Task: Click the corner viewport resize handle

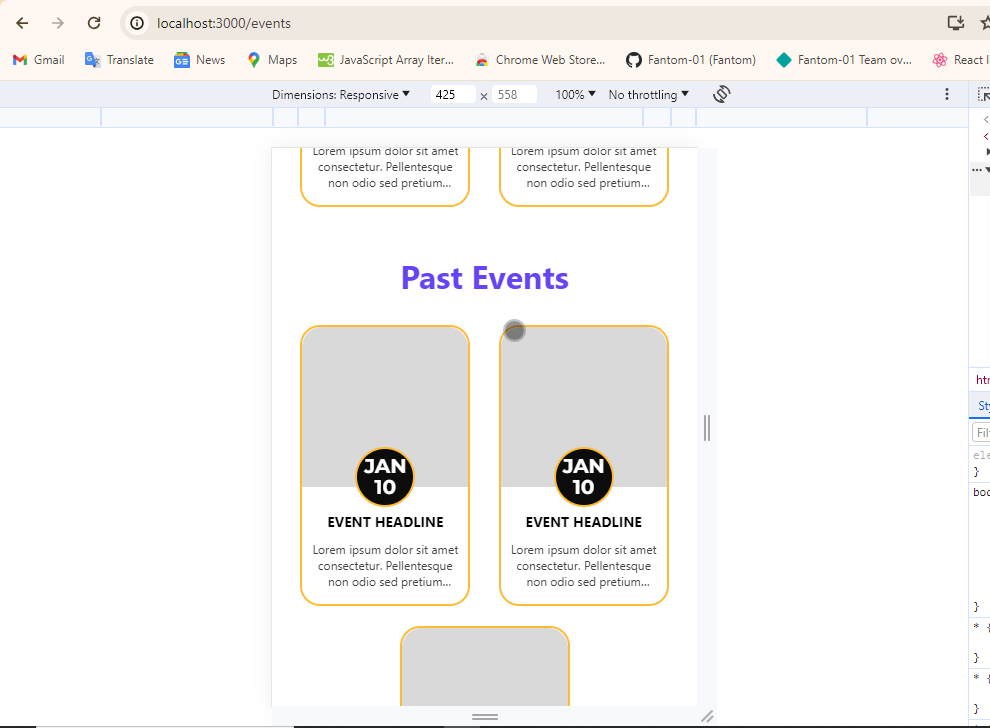Action: pos(707,716)
